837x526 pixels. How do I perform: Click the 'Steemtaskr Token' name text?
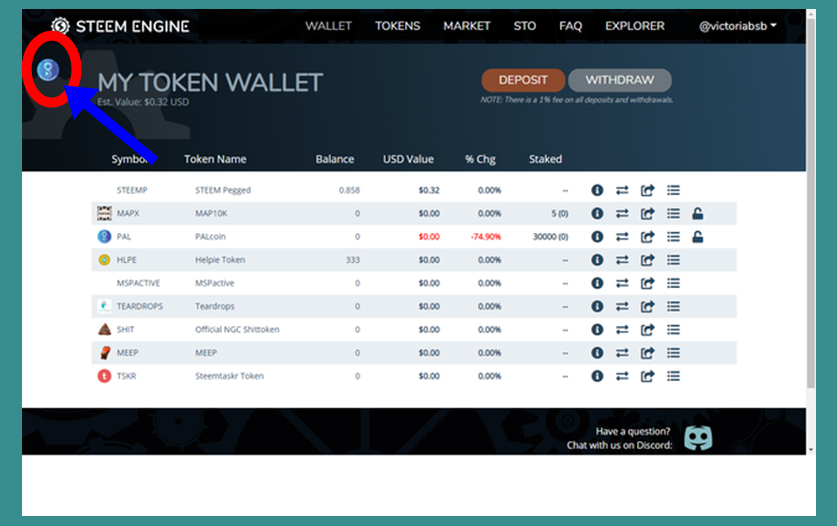pyautogui.click(x=230, y=376)
